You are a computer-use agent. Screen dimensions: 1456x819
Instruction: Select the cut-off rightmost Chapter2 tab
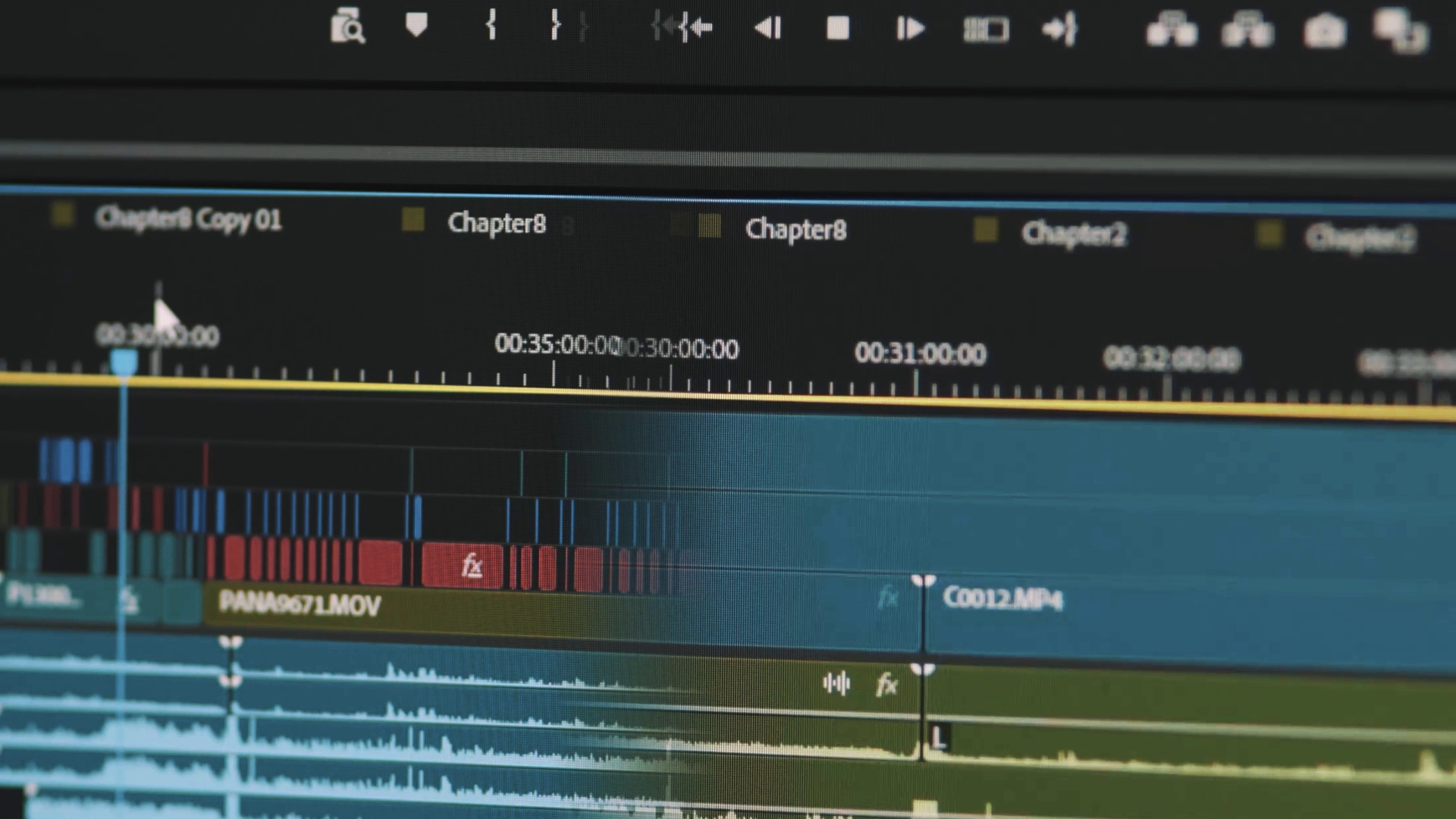1360,238
